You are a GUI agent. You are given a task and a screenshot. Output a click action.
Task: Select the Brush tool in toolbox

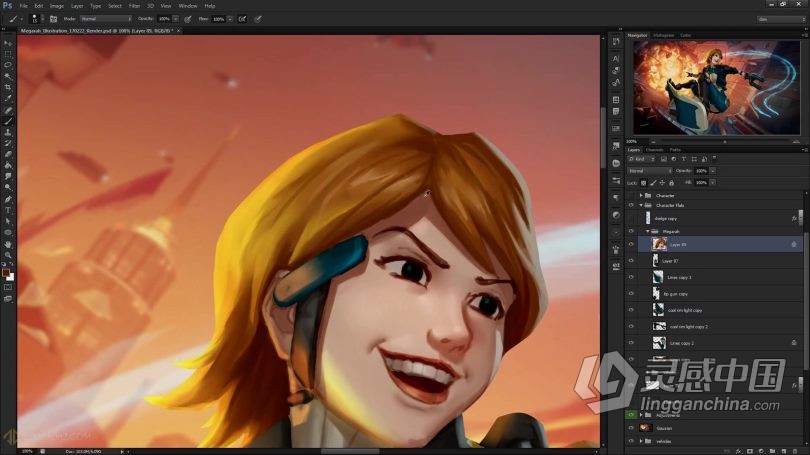[8, 121]
